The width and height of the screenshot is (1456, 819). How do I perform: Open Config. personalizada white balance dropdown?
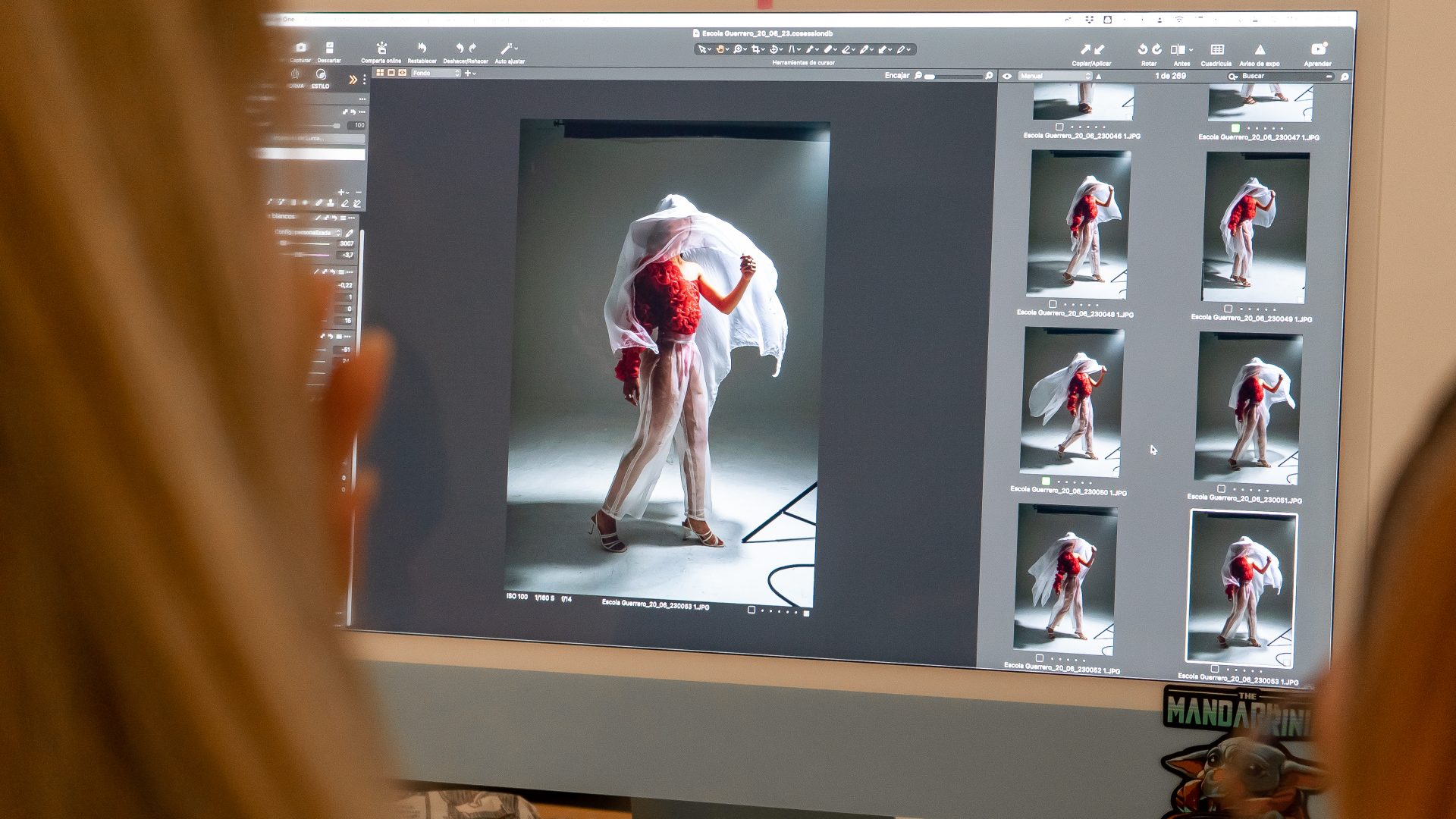pos(307,232)
